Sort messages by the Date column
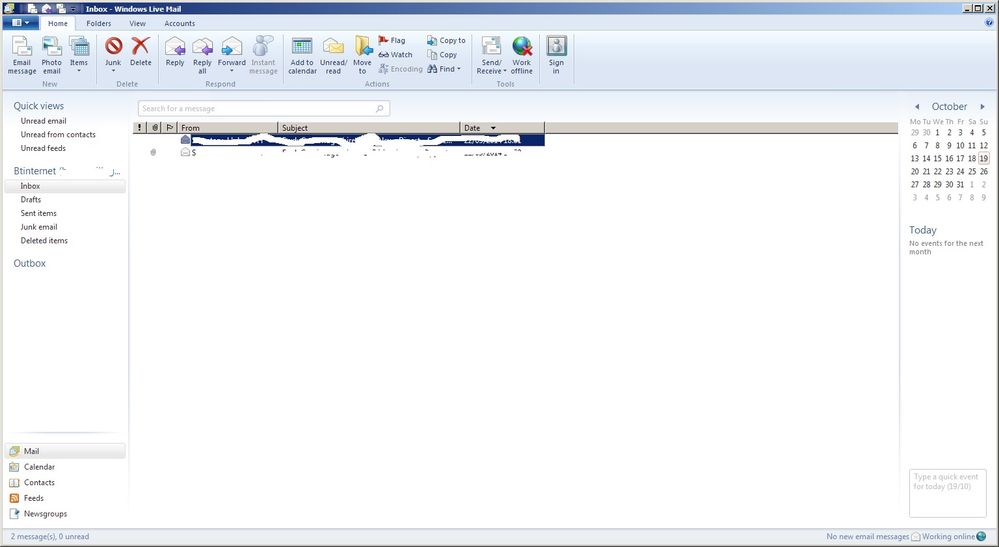This screenshot has height=547, width=999. pos(502,128)
